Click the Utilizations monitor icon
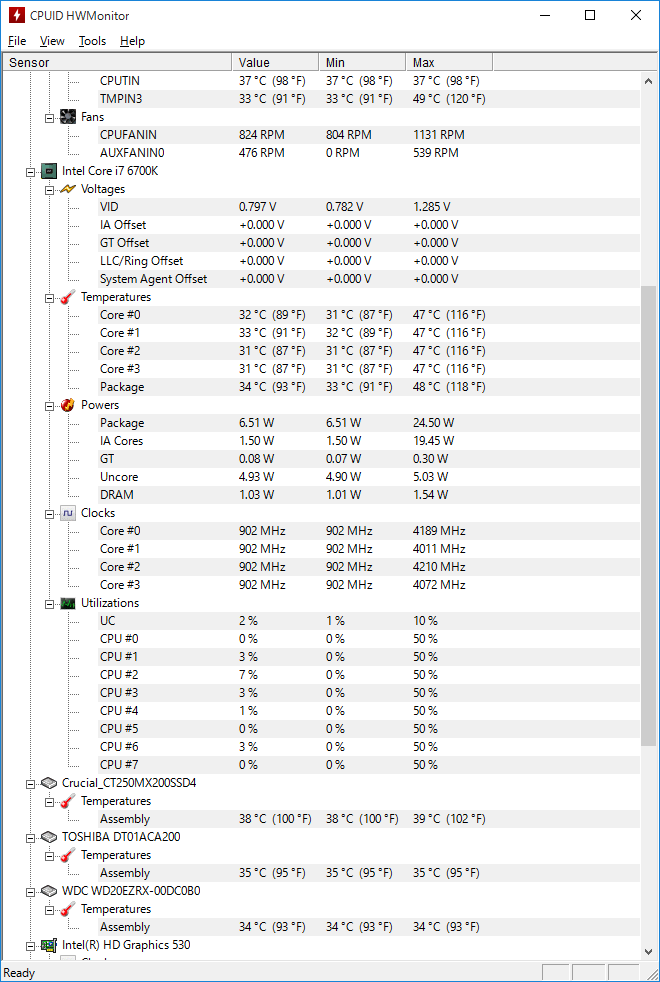 (68, 603)
